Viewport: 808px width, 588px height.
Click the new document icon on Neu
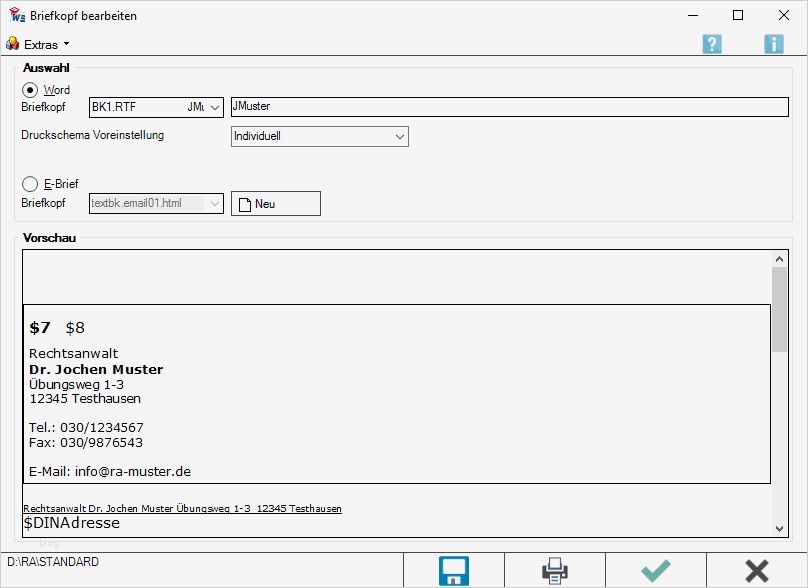[245, 205]
